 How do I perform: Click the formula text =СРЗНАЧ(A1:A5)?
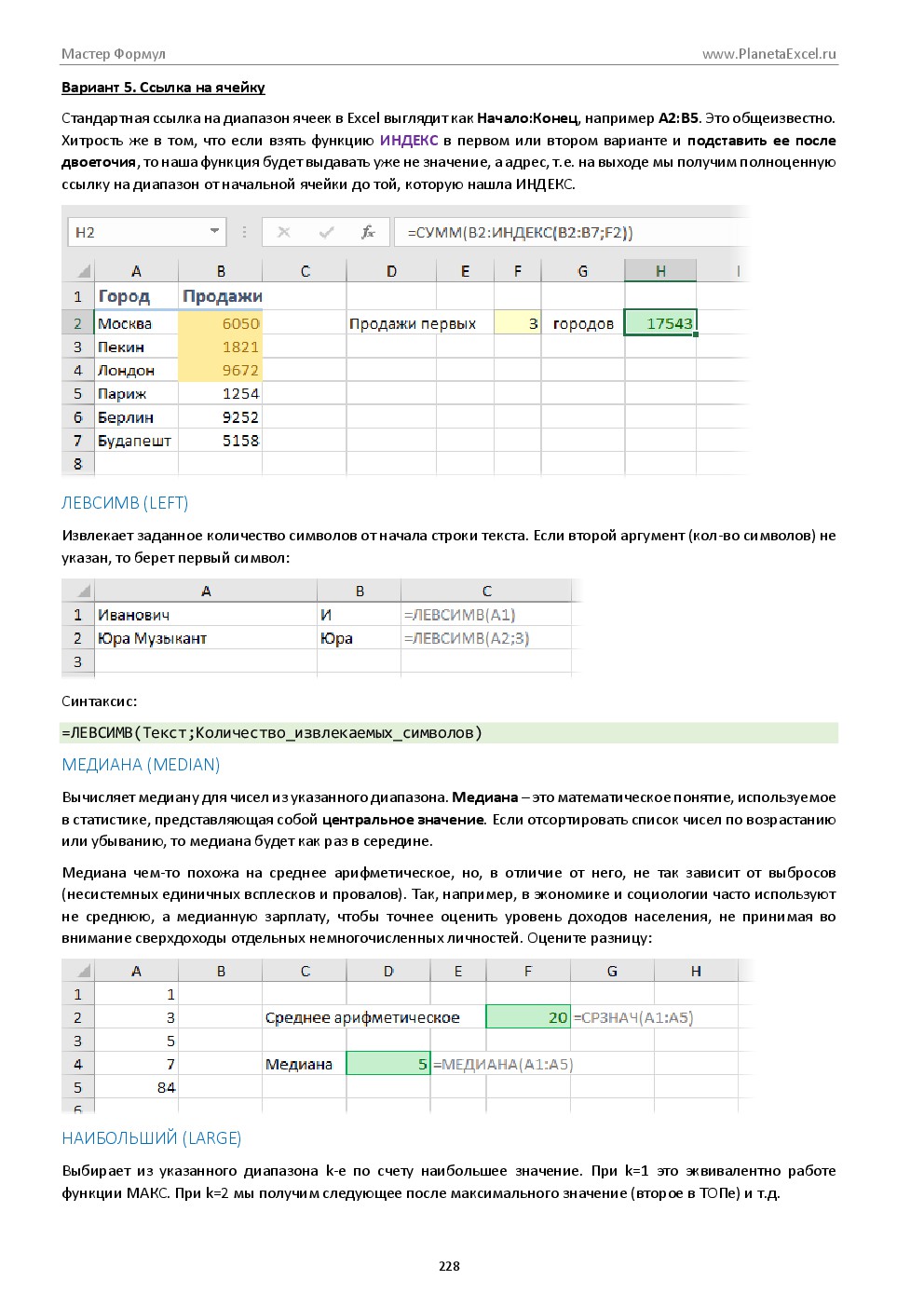pyautogui.click(x=633, y=1017)
